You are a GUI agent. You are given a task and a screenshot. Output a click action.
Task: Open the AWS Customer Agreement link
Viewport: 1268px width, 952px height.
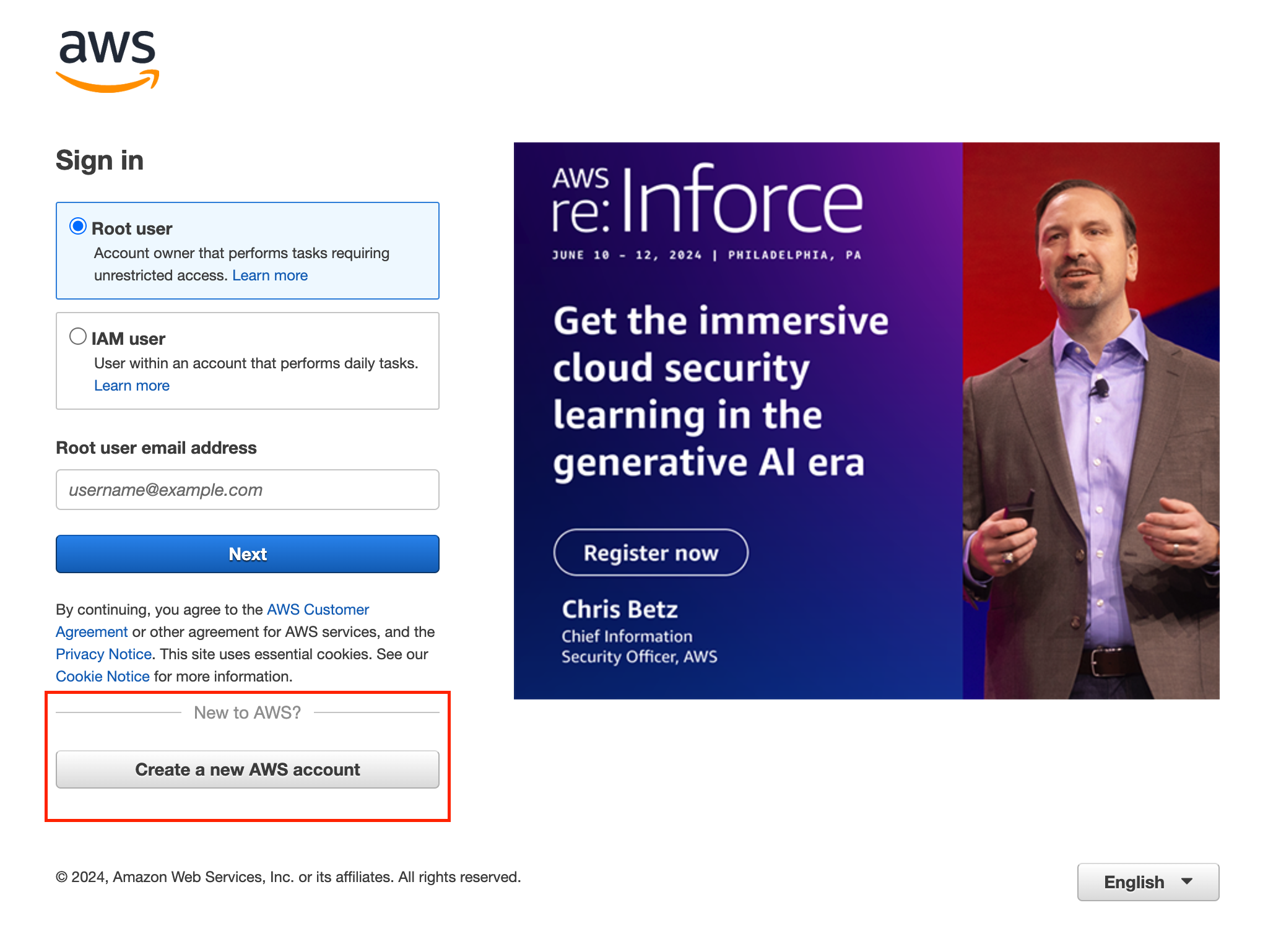(x=318, y=610)
